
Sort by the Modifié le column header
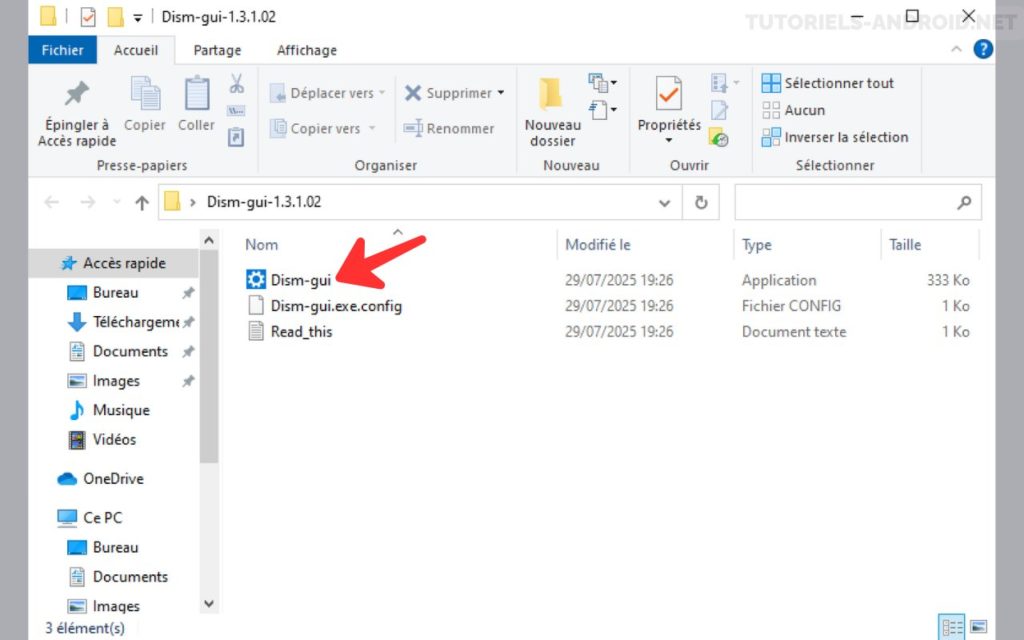click(x=598, y=245)
